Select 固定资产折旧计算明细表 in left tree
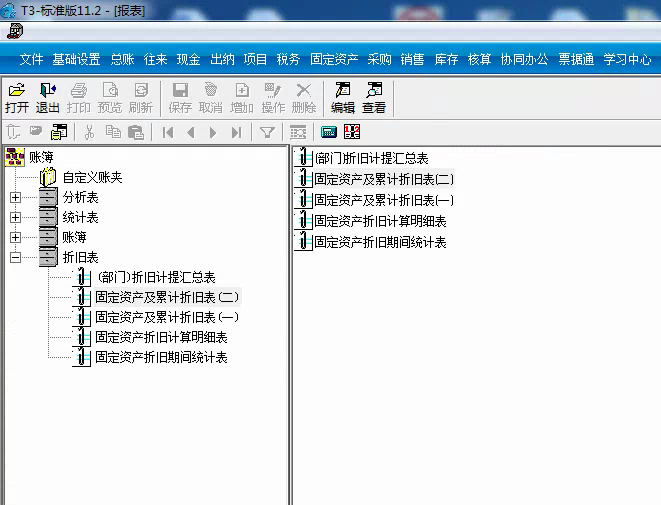 [161, 337]
